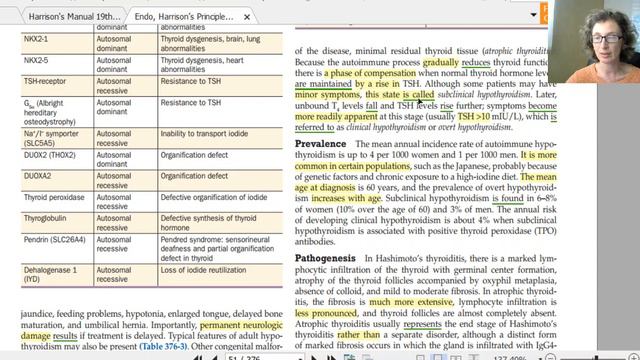
Task: Click the 'DUOX2 (THOX2)' table cell
Action: click(57, 160)
